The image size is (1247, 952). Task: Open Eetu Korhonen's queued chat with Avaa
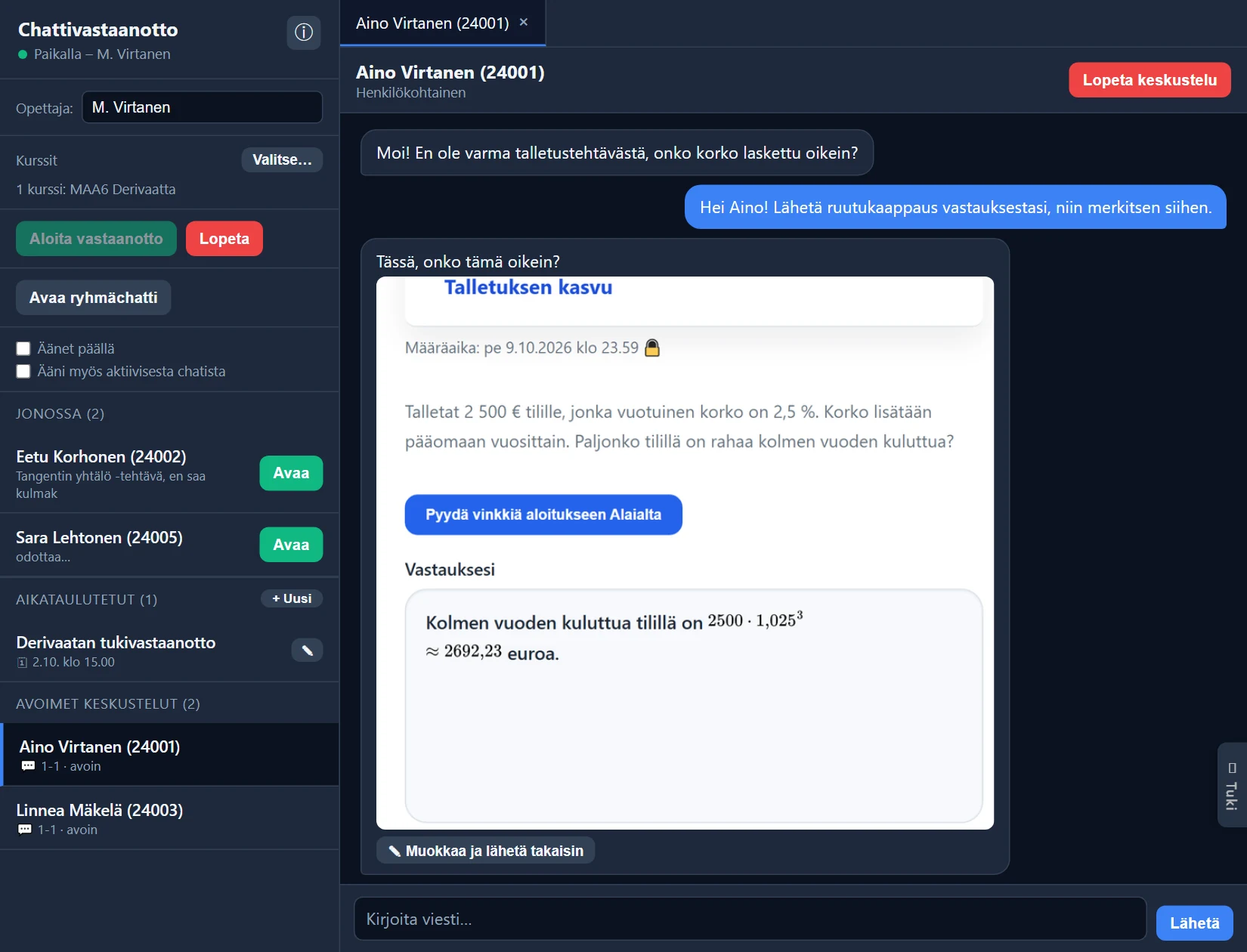coord(291,473)
